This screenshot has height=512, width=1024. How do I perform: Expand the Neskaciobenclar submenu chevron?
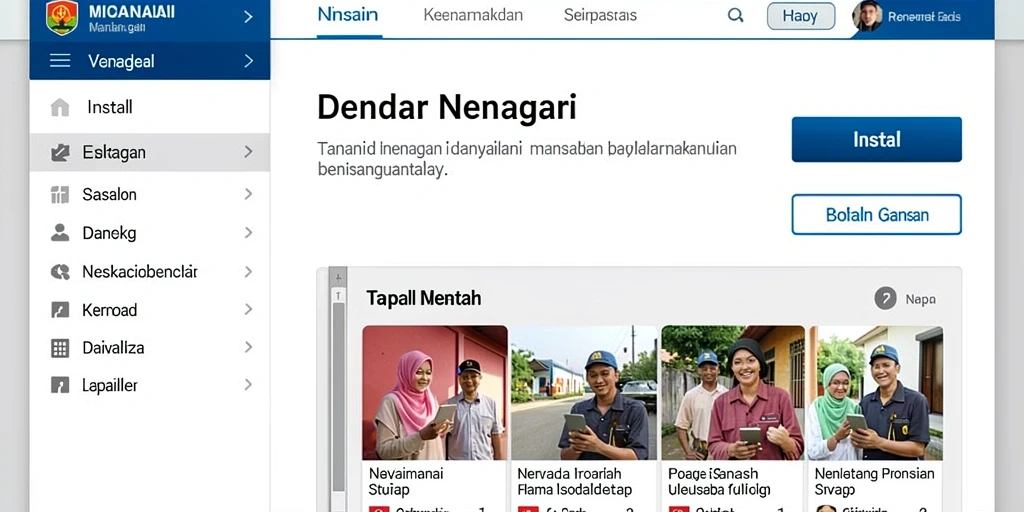[x=248, y=272]
